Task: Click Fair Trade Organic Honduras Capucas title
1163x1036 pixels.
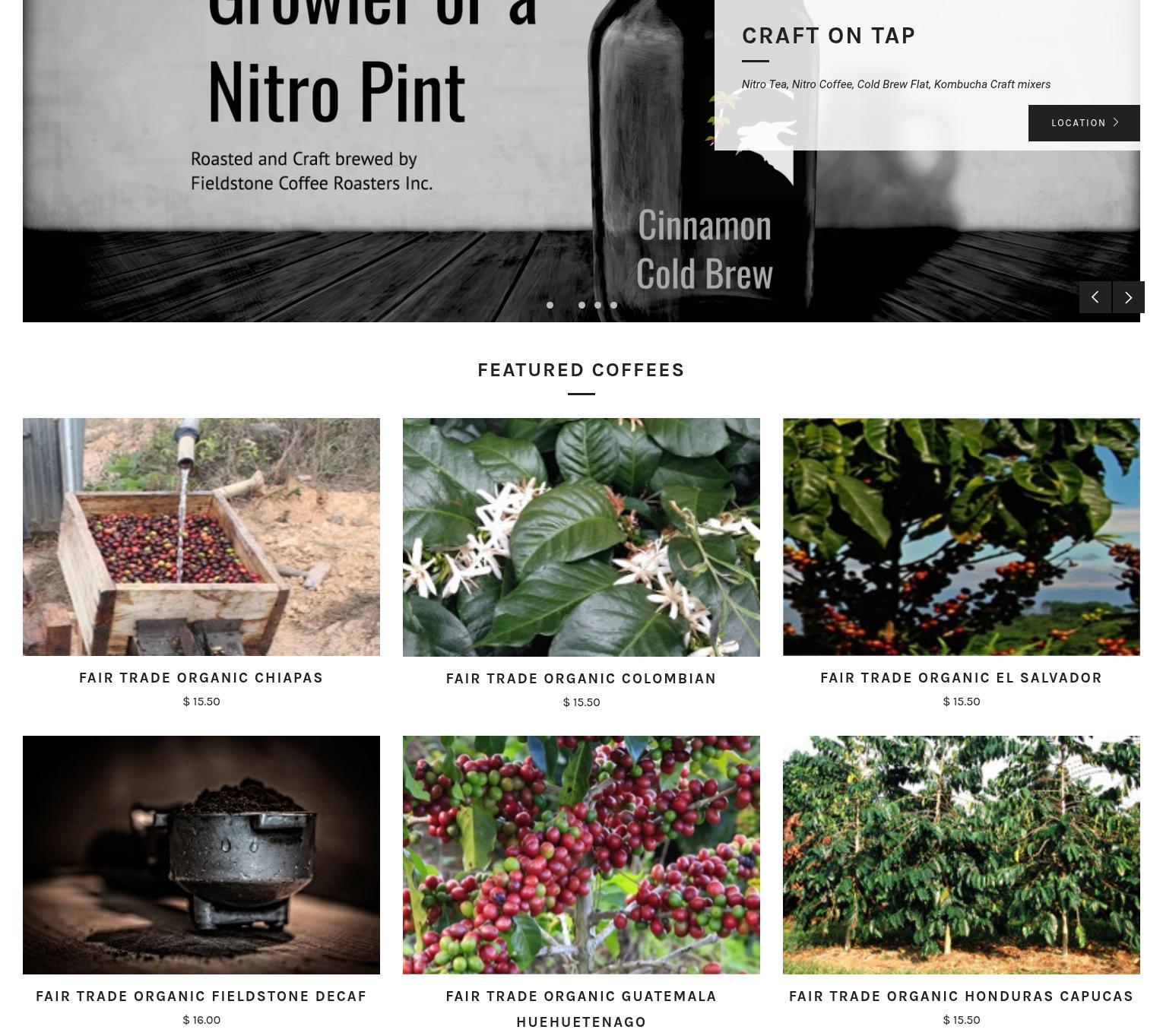Action: click(962, 996)
